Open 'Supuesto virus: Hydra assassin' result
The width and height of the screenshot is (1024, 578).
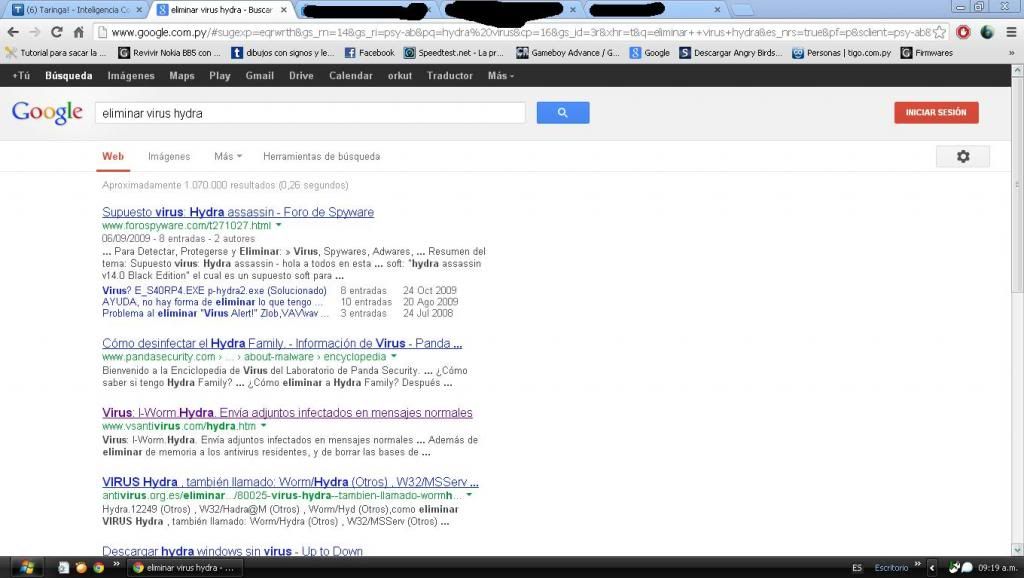coord(238,212)
